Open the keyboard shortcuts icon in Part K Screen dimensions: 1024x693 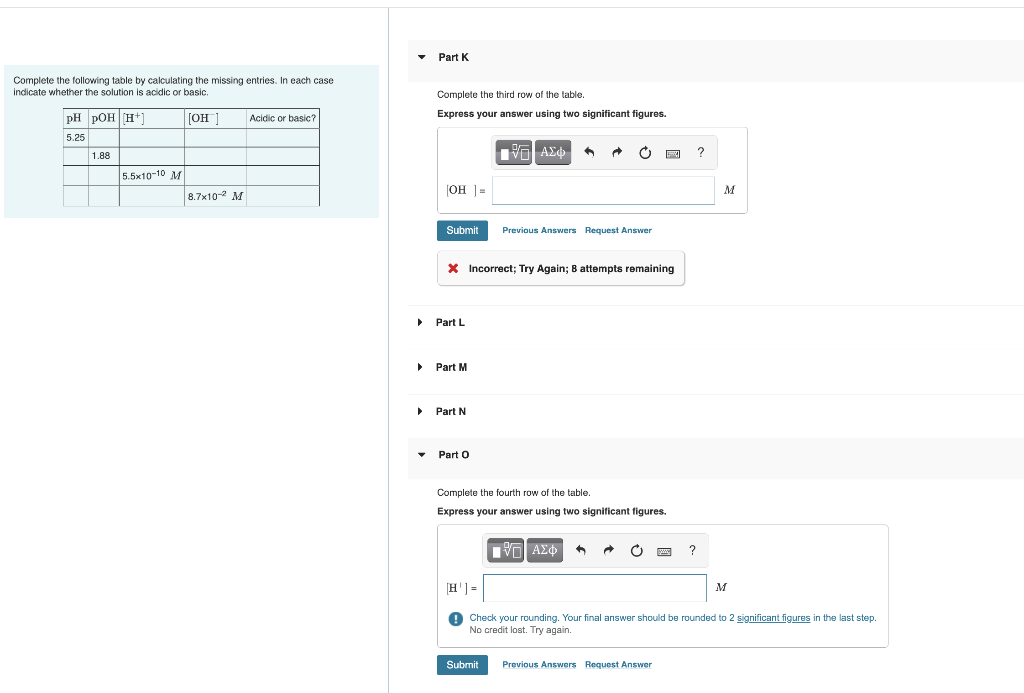point(673,152)
